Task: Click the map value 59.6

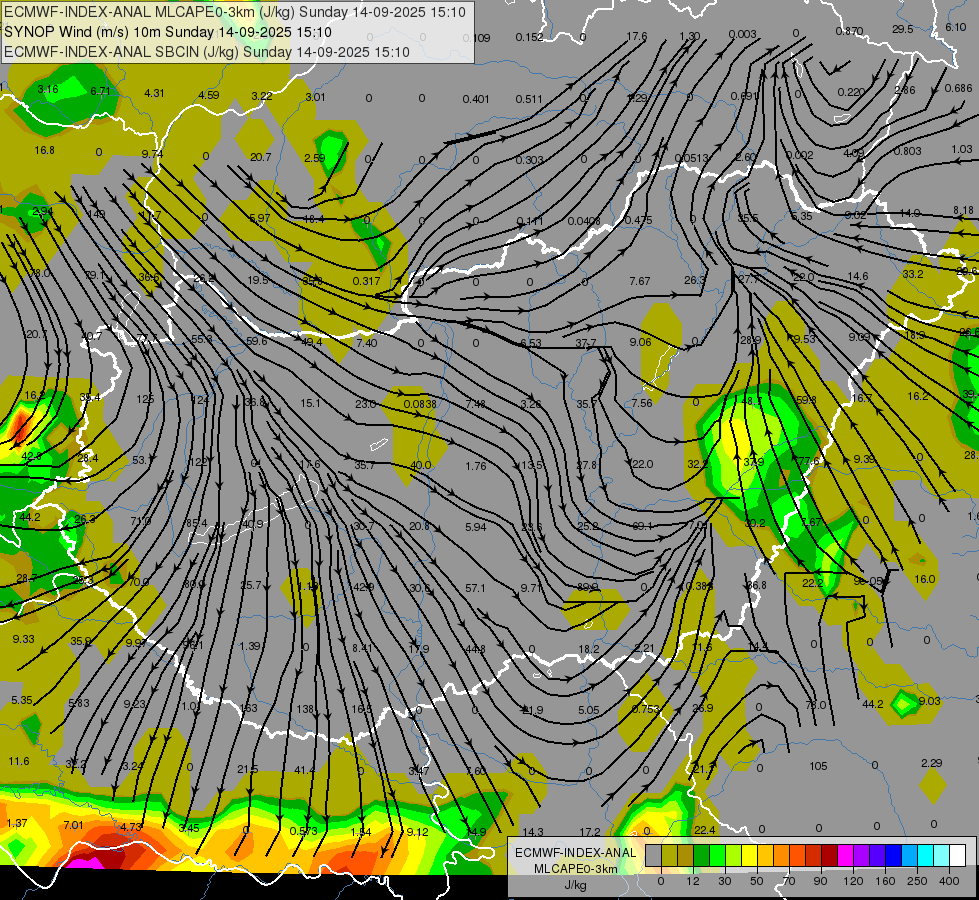Action: (x=257, y=341)
